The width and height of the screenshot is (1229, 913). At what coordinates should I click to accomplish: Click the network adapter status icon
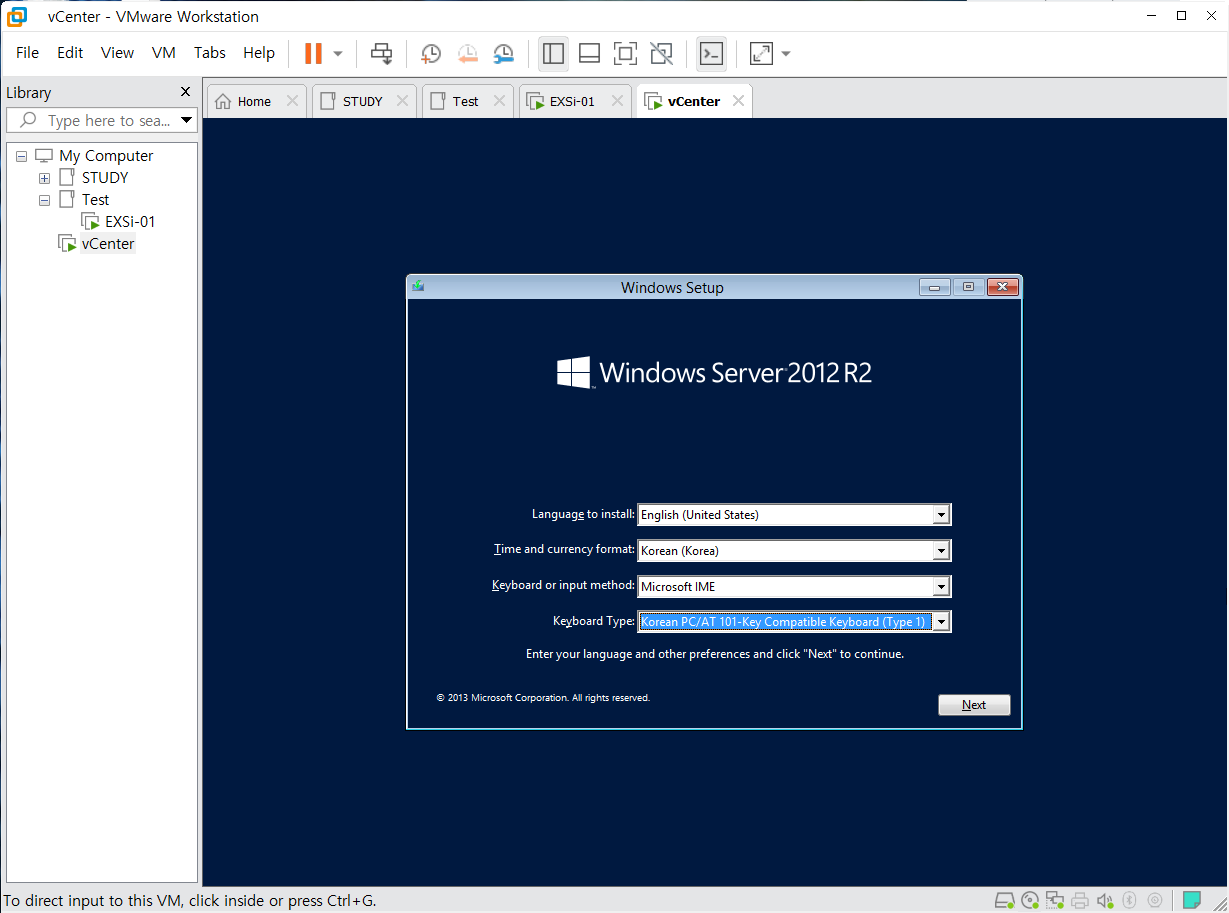[1055, 900]
